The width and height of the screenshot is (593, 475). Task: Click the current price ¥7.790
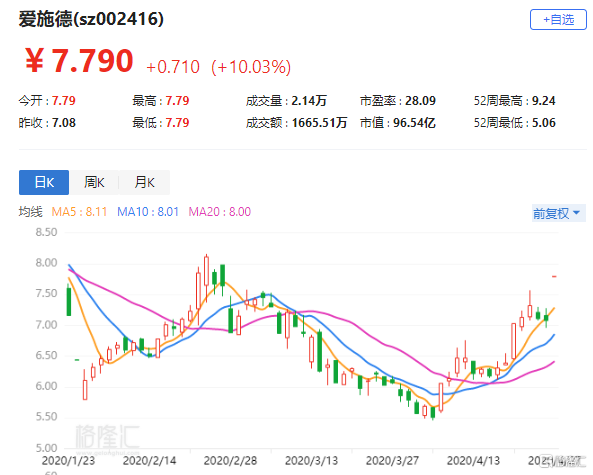pyautogui.click(x=79, y=61)
